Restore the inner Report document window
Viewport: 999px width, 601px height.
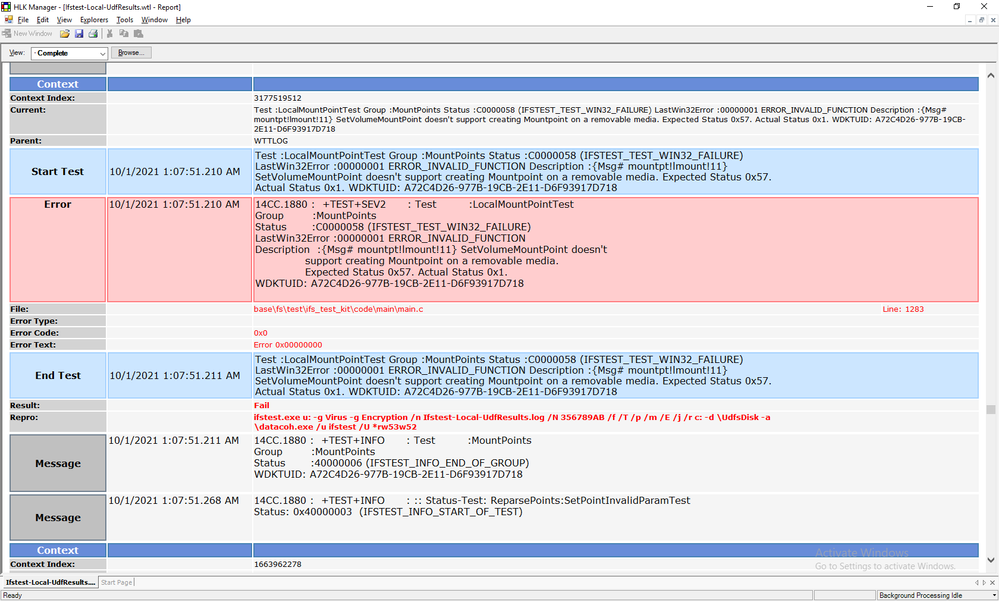[981, 20]
